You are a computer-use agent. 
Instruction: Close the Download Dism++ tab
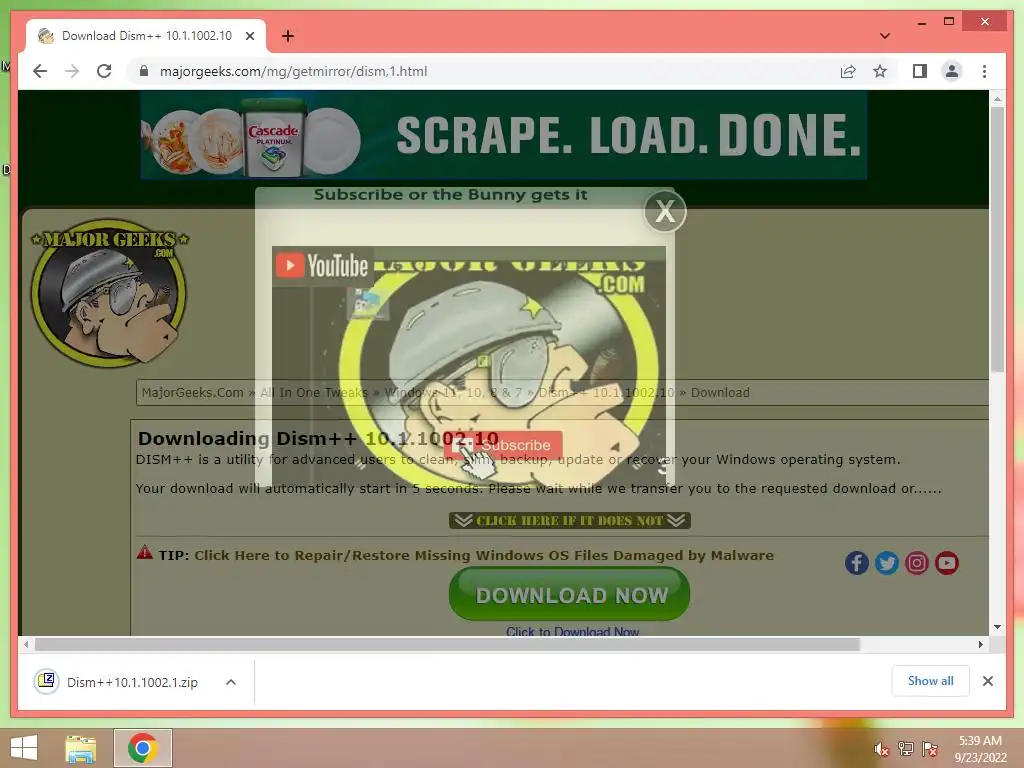(x=249, y=36)
